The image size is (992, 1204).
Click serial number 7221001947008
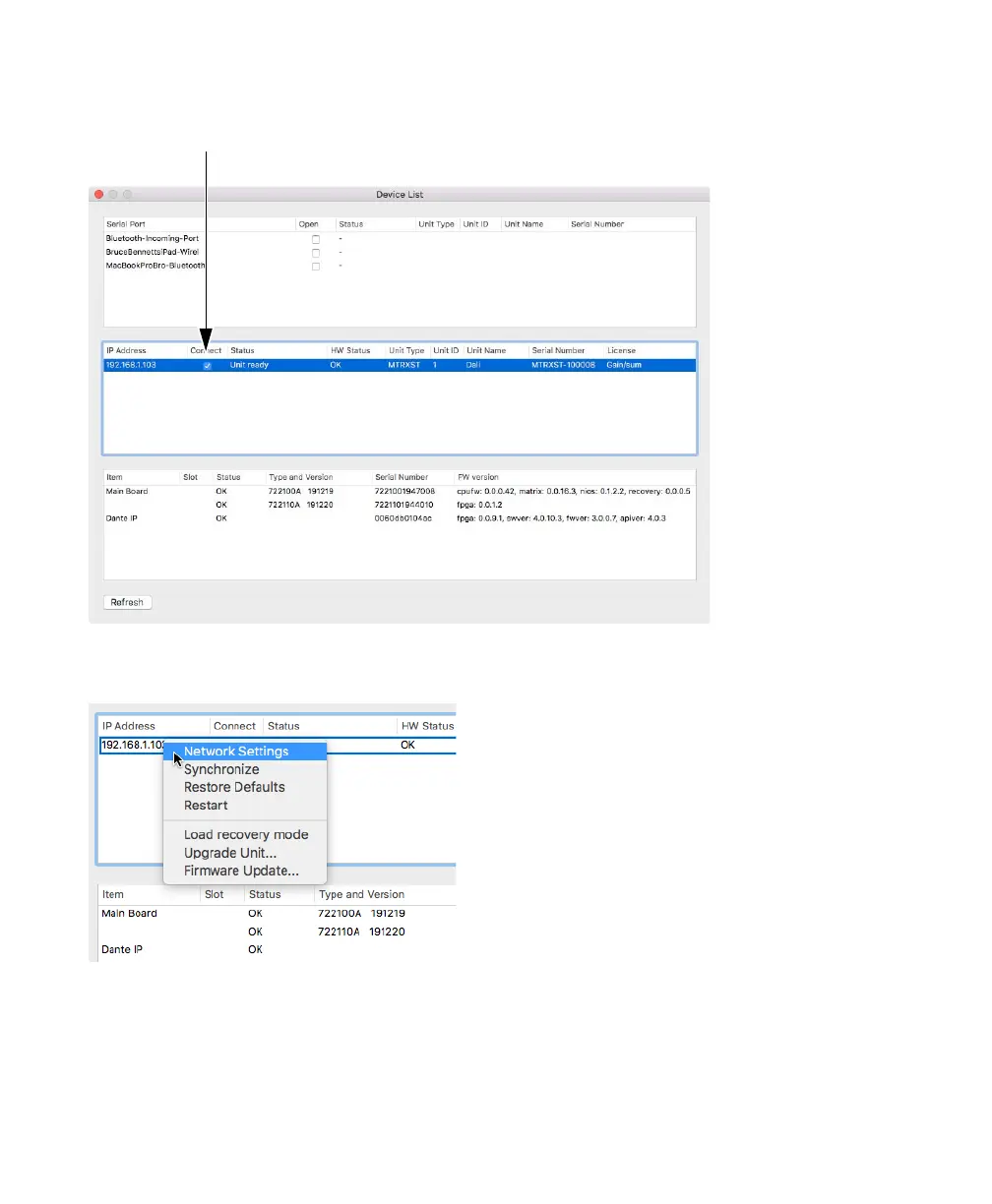tap(405, 491)
